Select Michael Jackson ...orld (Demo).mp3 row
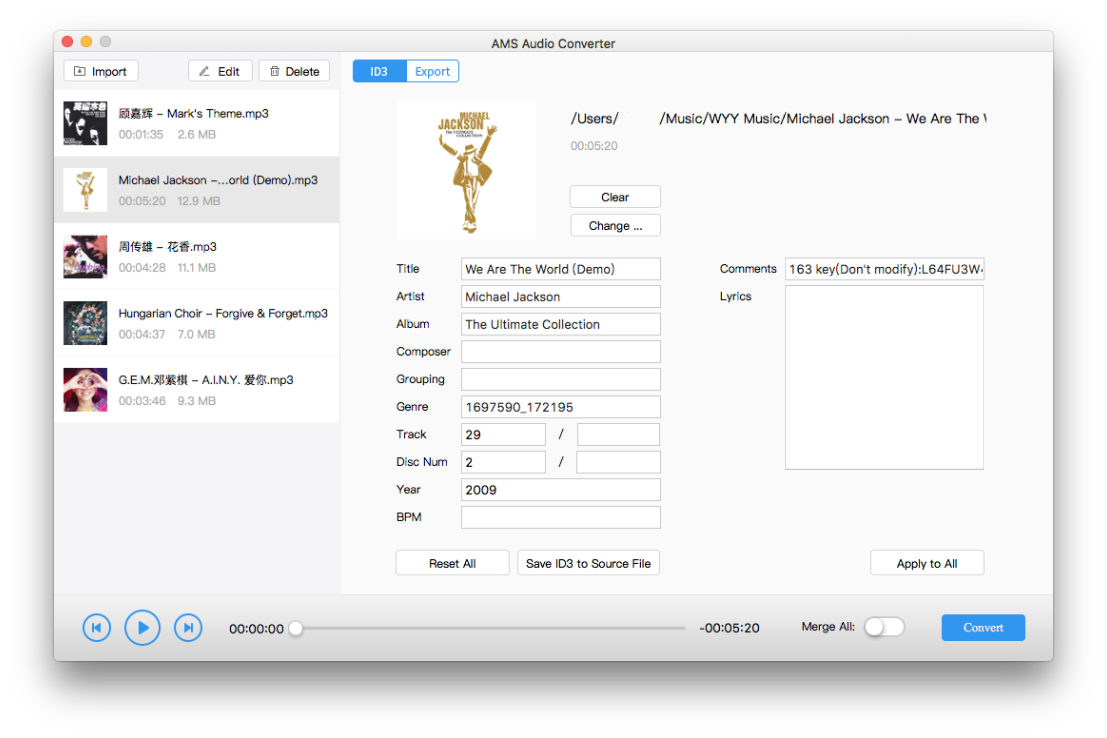 197,190
